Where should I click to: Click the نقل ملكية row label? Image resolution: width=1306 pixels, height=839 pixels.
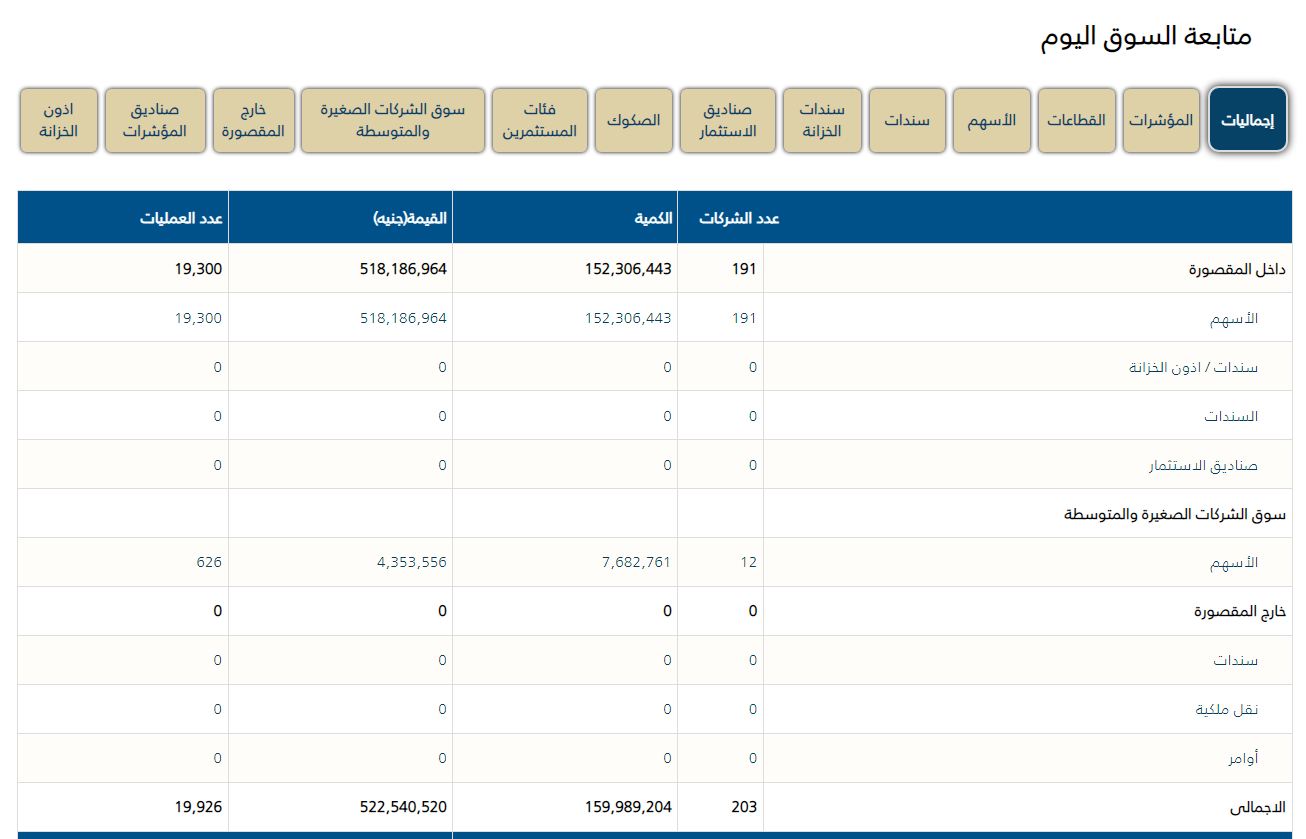(1227, 710)
